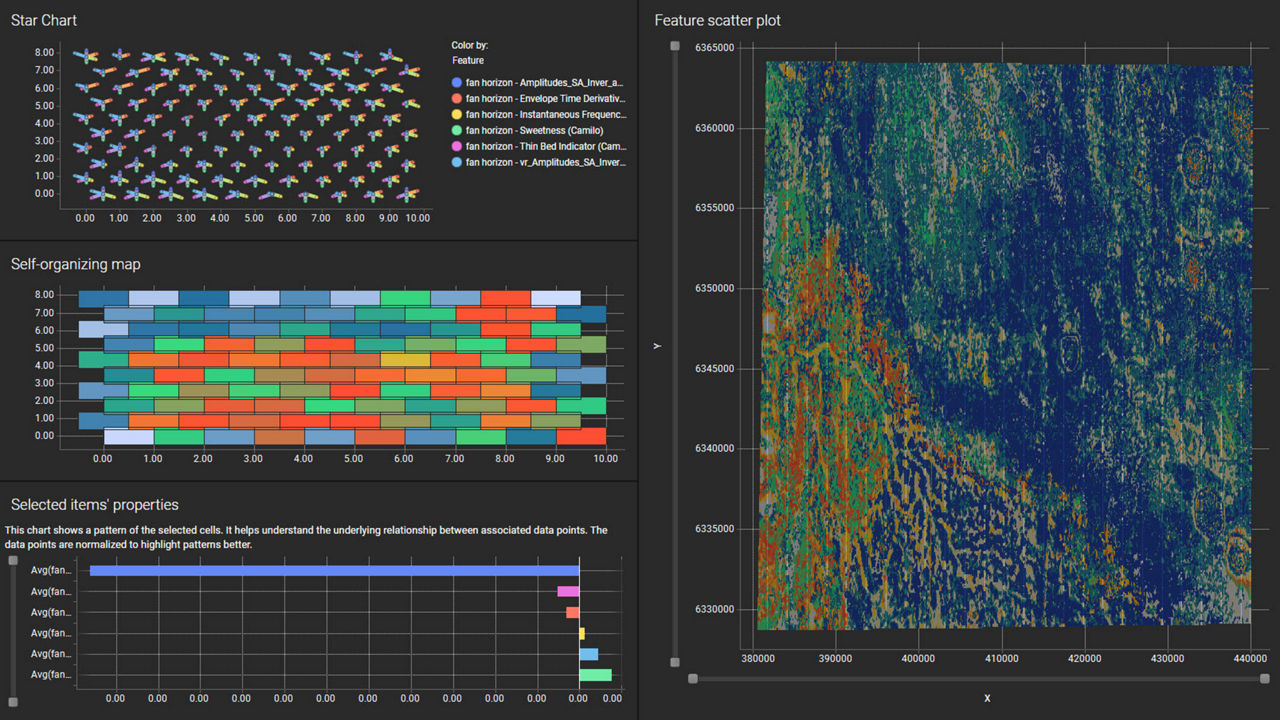Click the pink bar in the properties chart

coord(568,592)
